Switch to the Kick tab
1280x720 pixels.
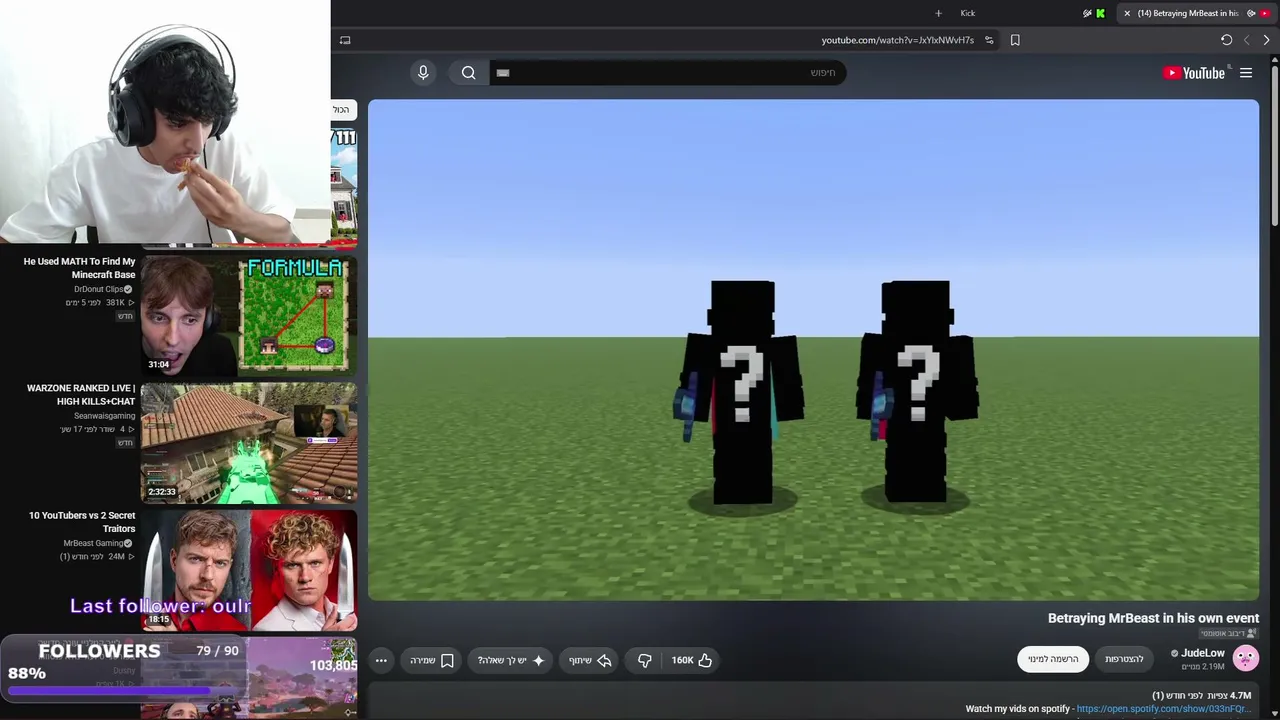point(967,13)
